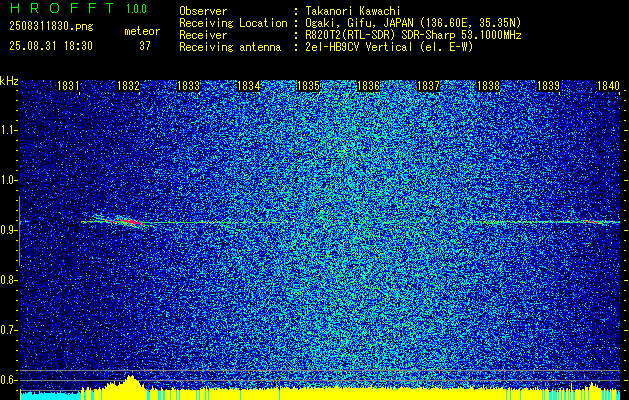Click time marker 1836
Image resolution: width=629 pixels, height=400 pixels.
[x=368, y=86]
